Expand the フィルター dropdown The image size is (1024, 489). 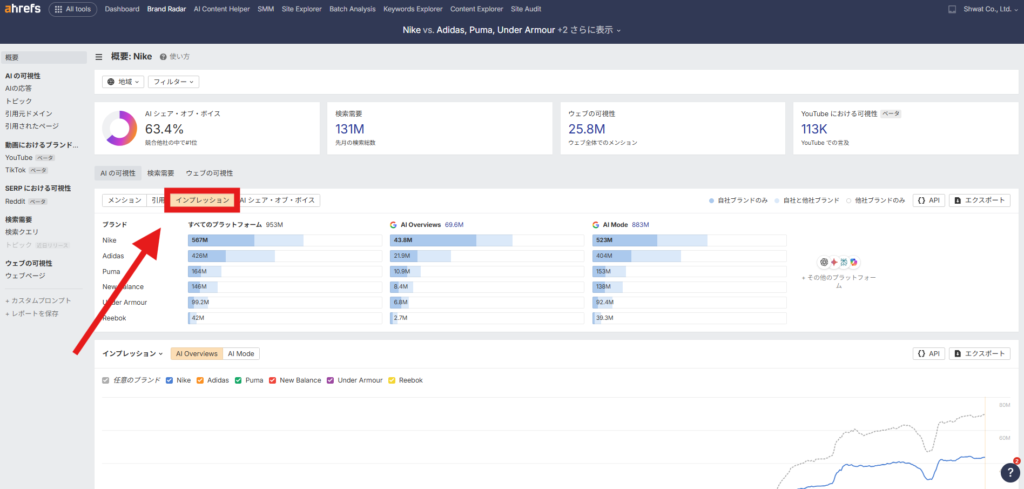click(x=174, y=82)
